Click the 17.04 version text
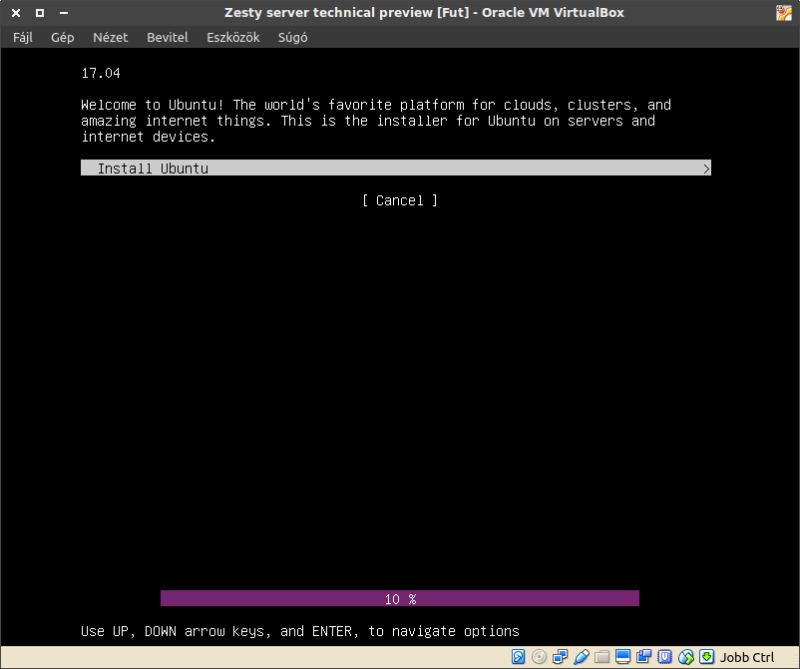This screenshot has height=669, width=800. tap(101, 73)
